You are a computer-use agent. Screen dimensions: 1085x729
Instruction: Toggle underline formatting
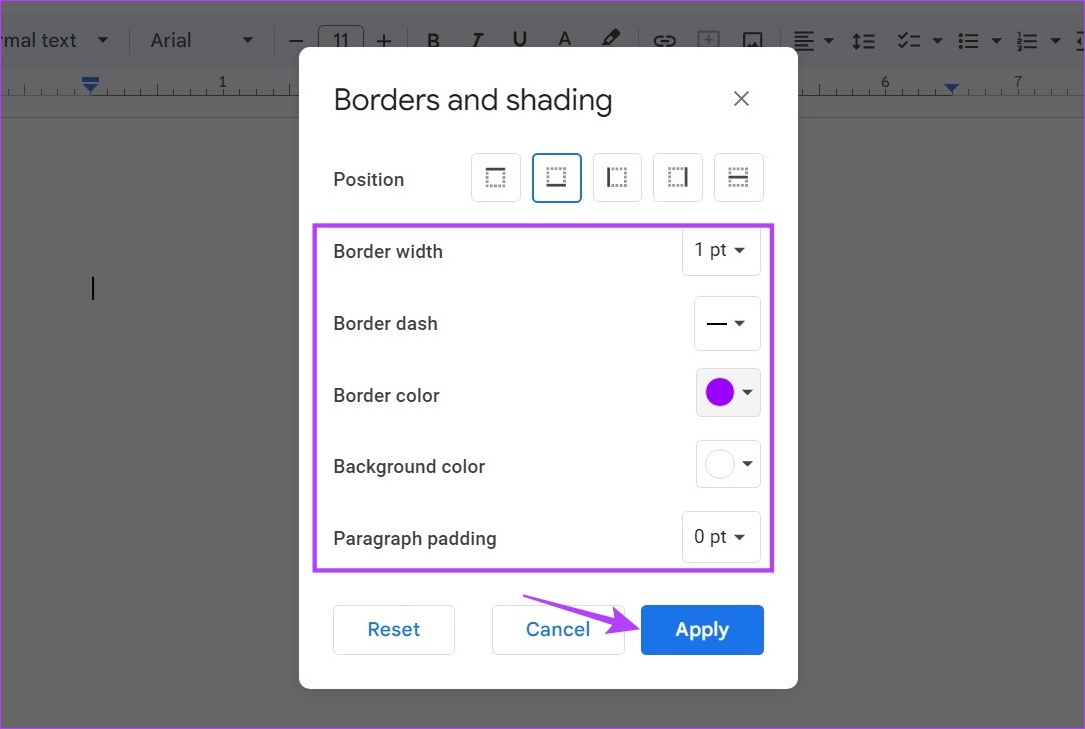[520, 39]
